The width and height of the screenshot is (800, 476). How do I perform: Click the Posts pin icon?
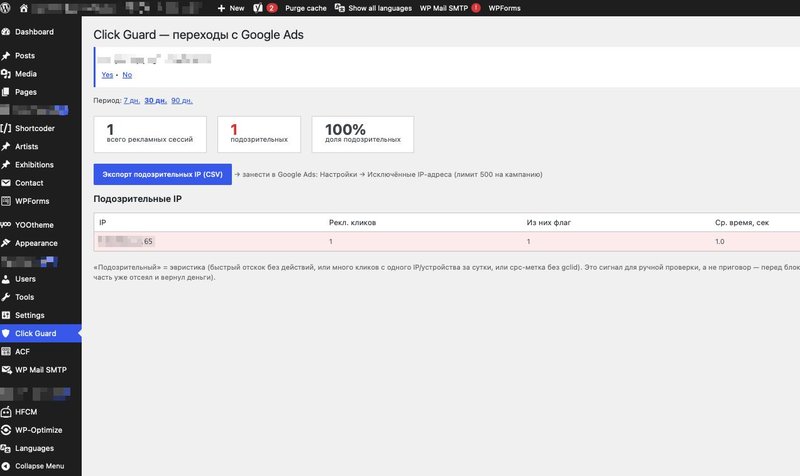coord(6,56)
